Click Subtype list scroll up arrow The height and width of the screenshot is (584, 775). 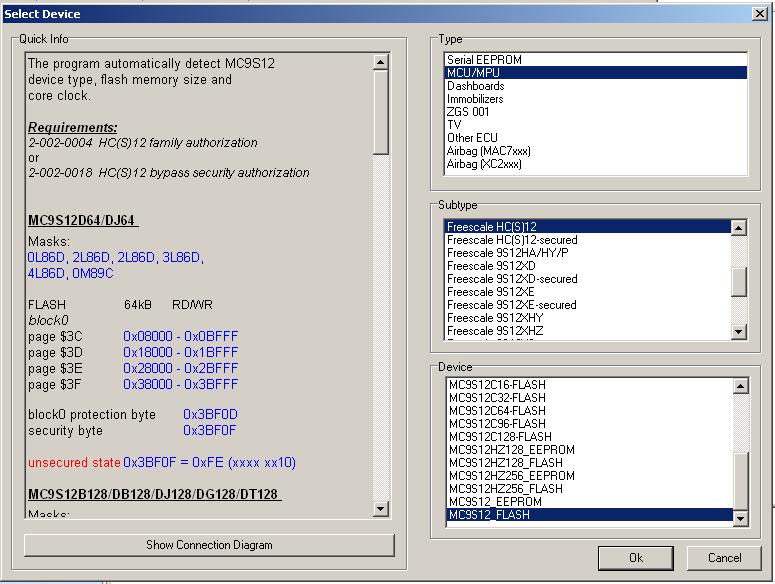pos(738,228)
